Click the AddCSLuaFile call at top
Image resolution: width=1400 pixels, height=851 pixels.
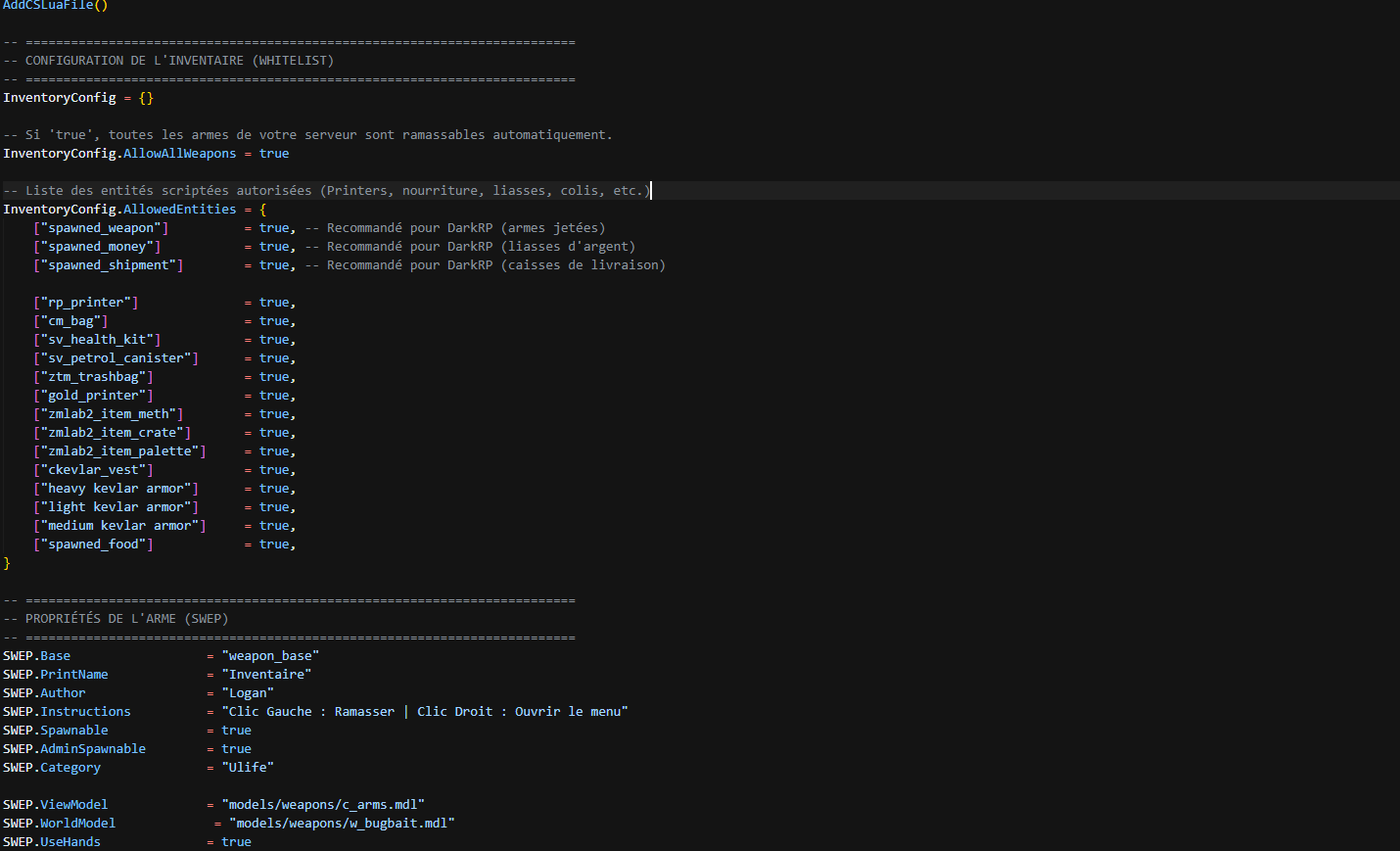55,5
